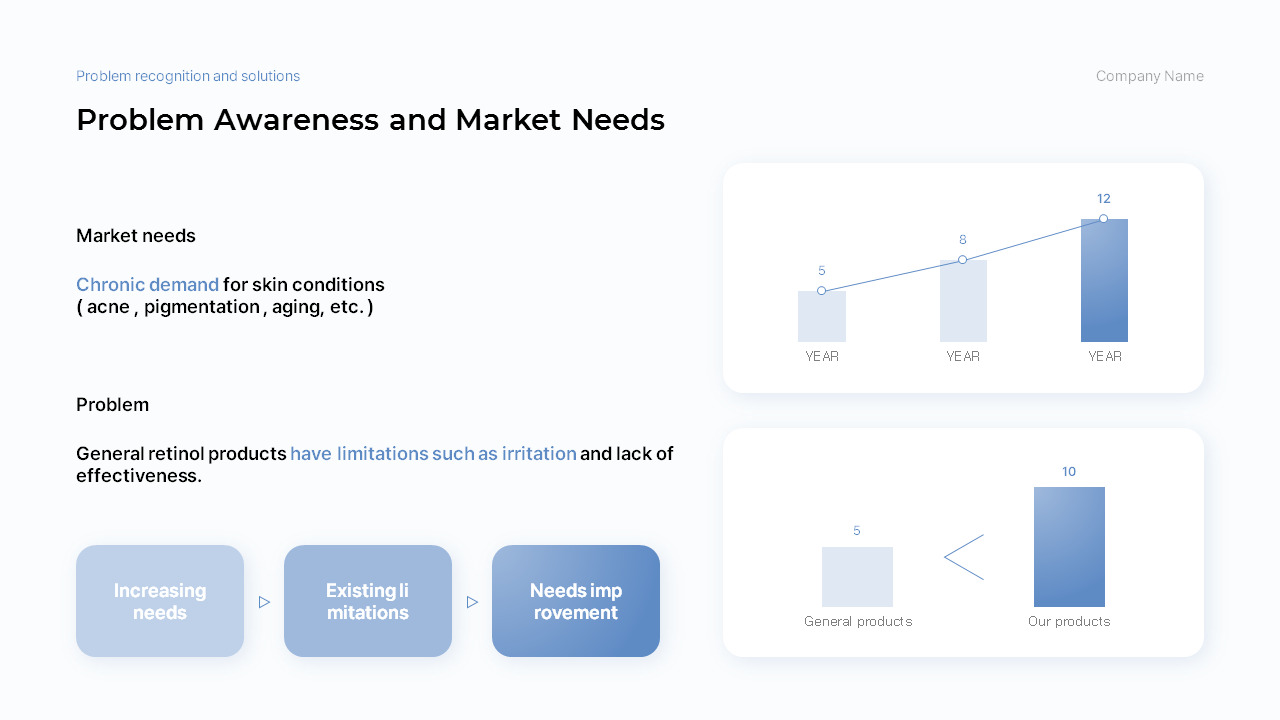Click the tallest gradient bar in yearly chart
The height and width of the screenshot is (720, 1280).
point(1104,281)
